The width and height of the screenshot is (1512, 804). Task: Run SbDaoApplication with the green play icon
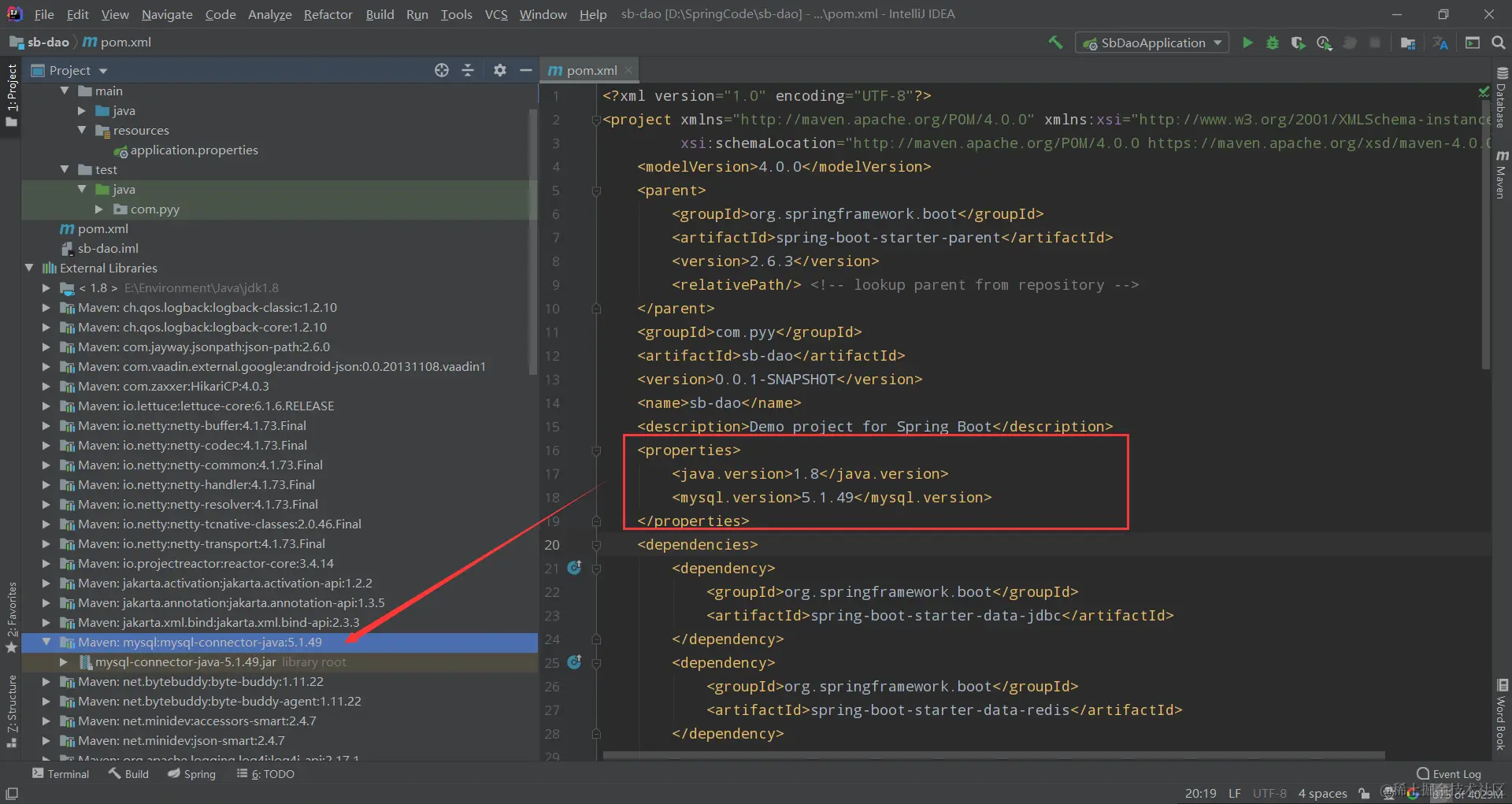pos(1247,43)
